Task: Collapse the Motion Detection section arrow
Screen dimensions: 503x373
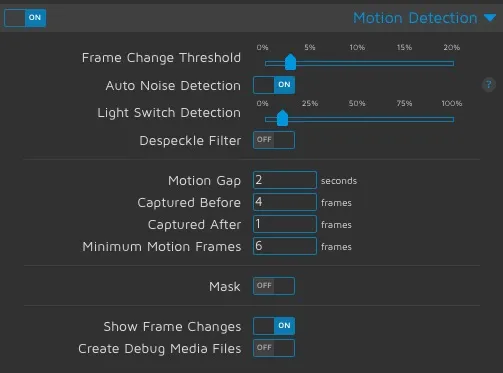Action: tap(490, 18)
